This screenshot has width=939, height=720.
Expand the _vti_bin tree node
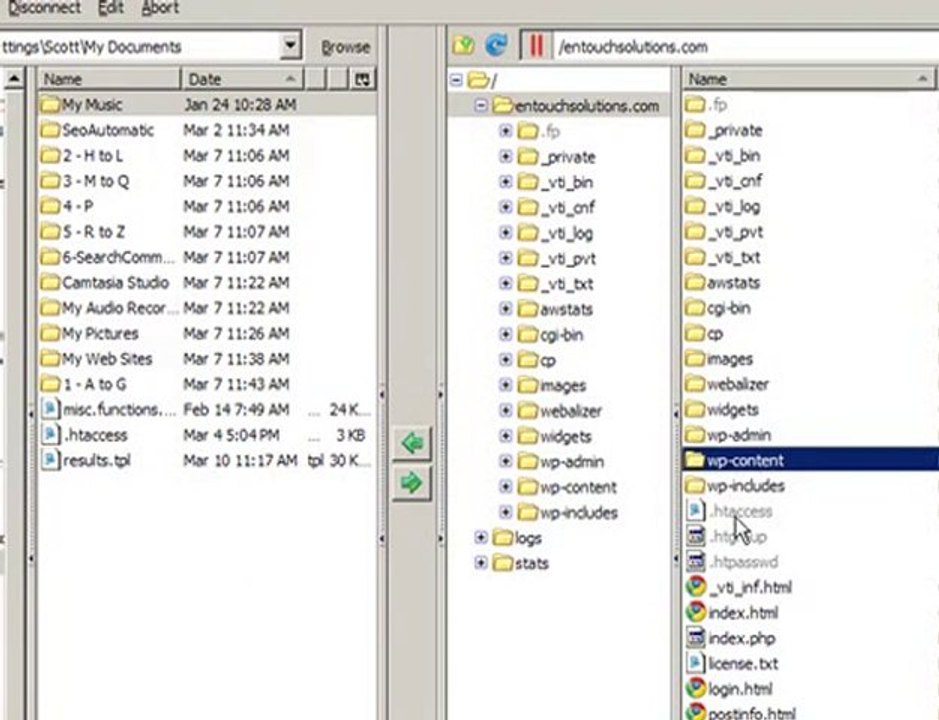[505, 181]
